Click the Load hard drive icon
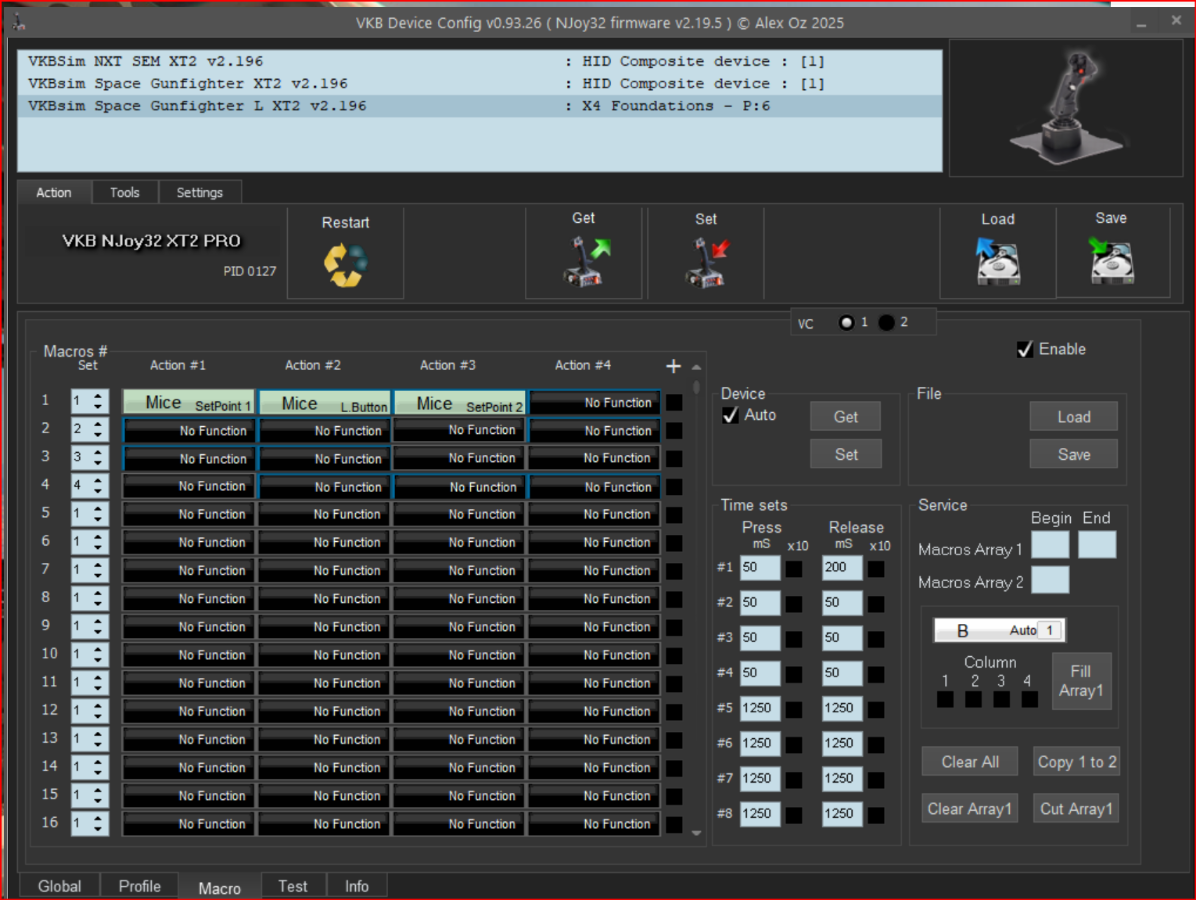 coord(997,262)
